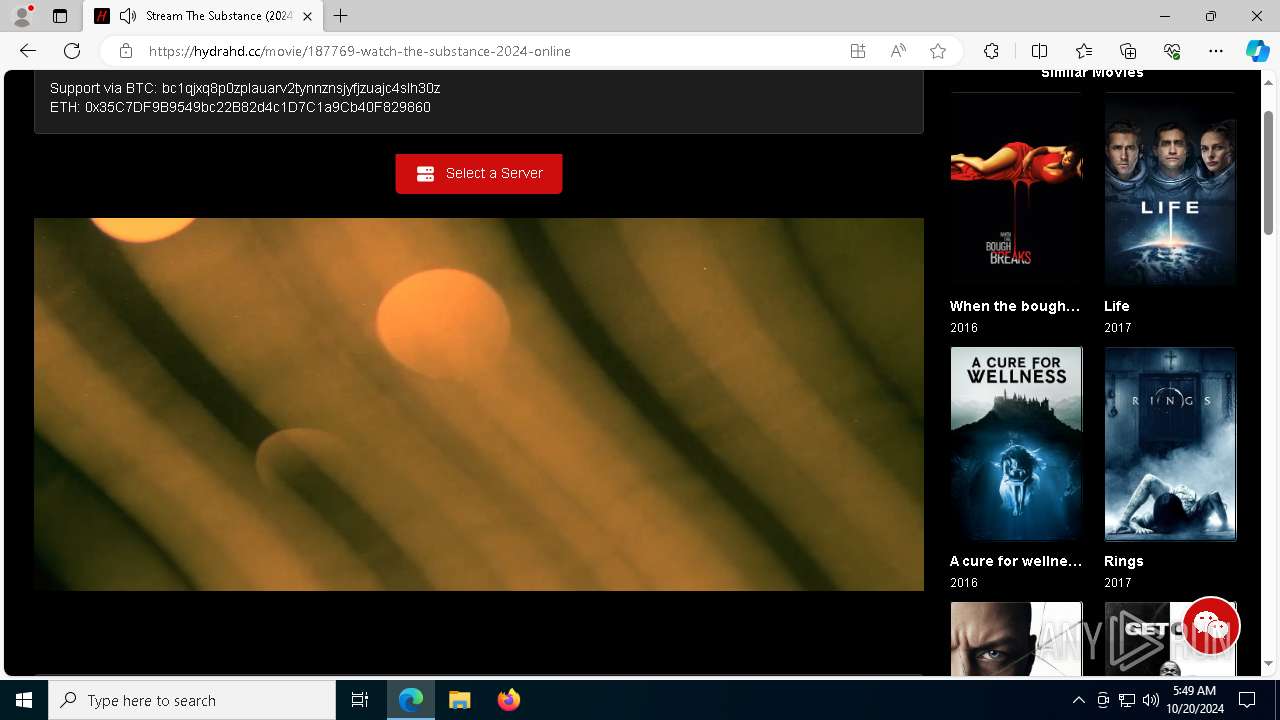Click 'When the bough...' title link

click(x=1015, y=306)
